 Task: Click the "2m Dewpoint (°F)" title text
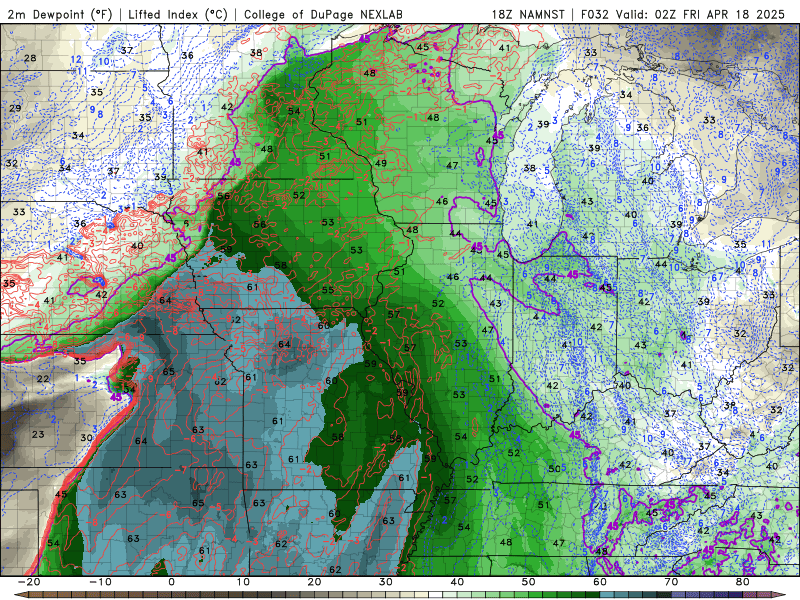click(x=60, y=15)
